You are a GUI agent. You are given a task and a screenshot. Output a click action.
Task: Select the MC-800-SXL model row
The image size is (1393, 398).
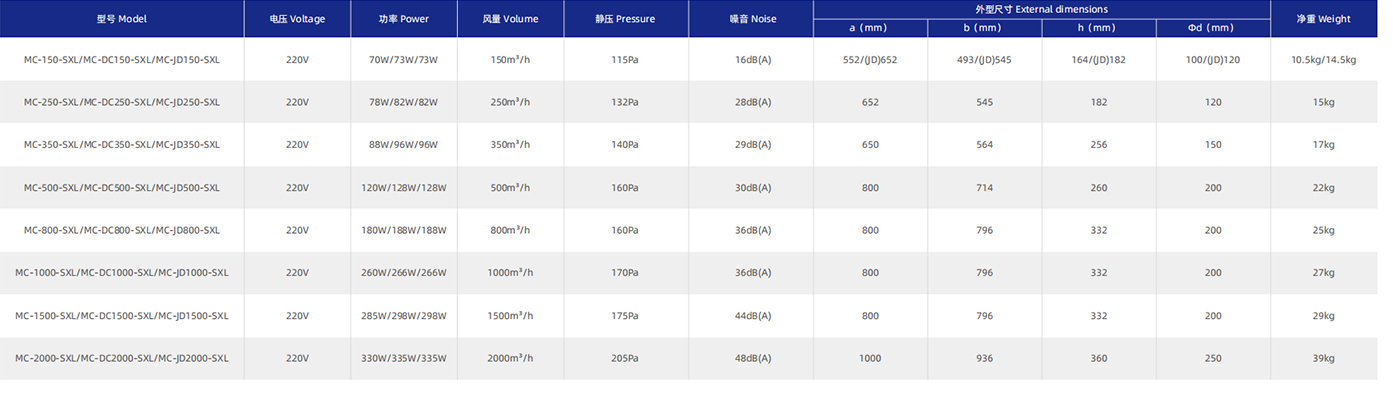point(689,230)
